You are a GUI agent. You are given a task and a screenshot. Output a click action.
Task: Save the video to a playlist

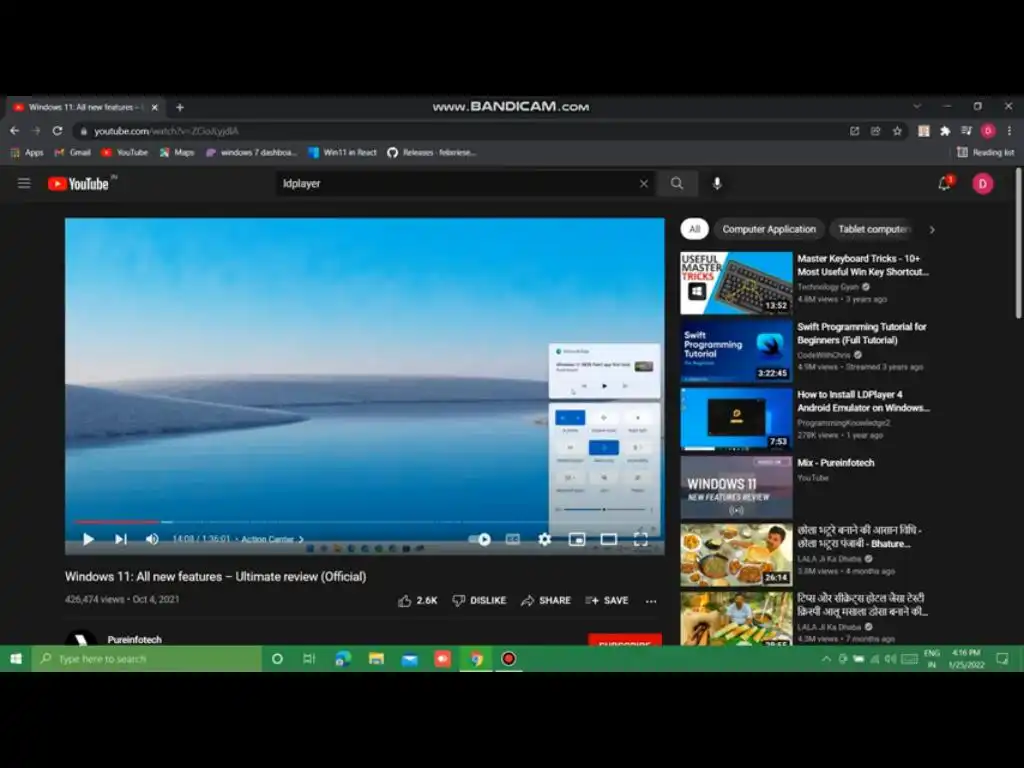coord(607,600)
